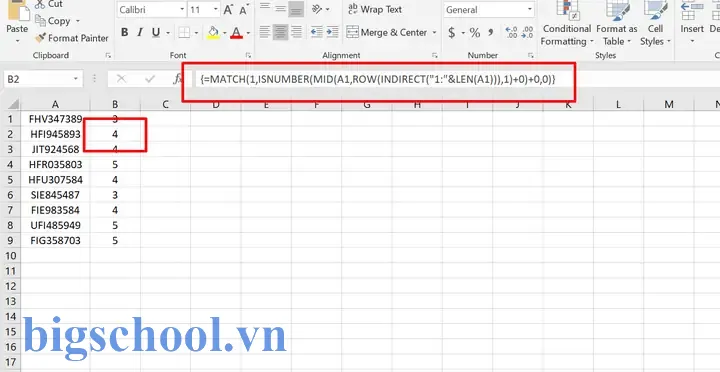This screenshot has height=372, width=720.
Task: Expand the Paste options arrow
Action: [x=17, y=41]
